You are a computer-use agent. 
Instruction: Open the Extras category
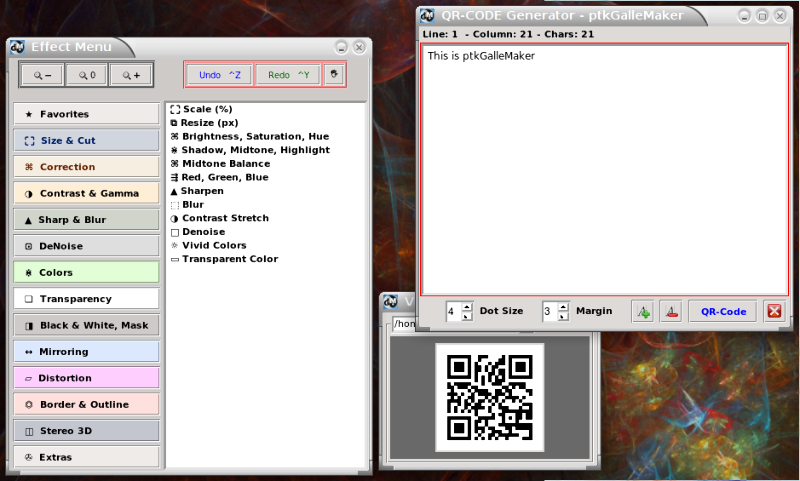[86, 457]
